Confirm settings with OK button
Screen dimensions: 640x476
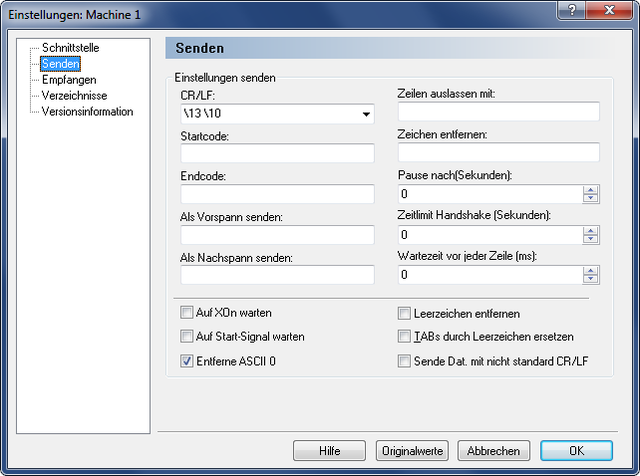576,451
